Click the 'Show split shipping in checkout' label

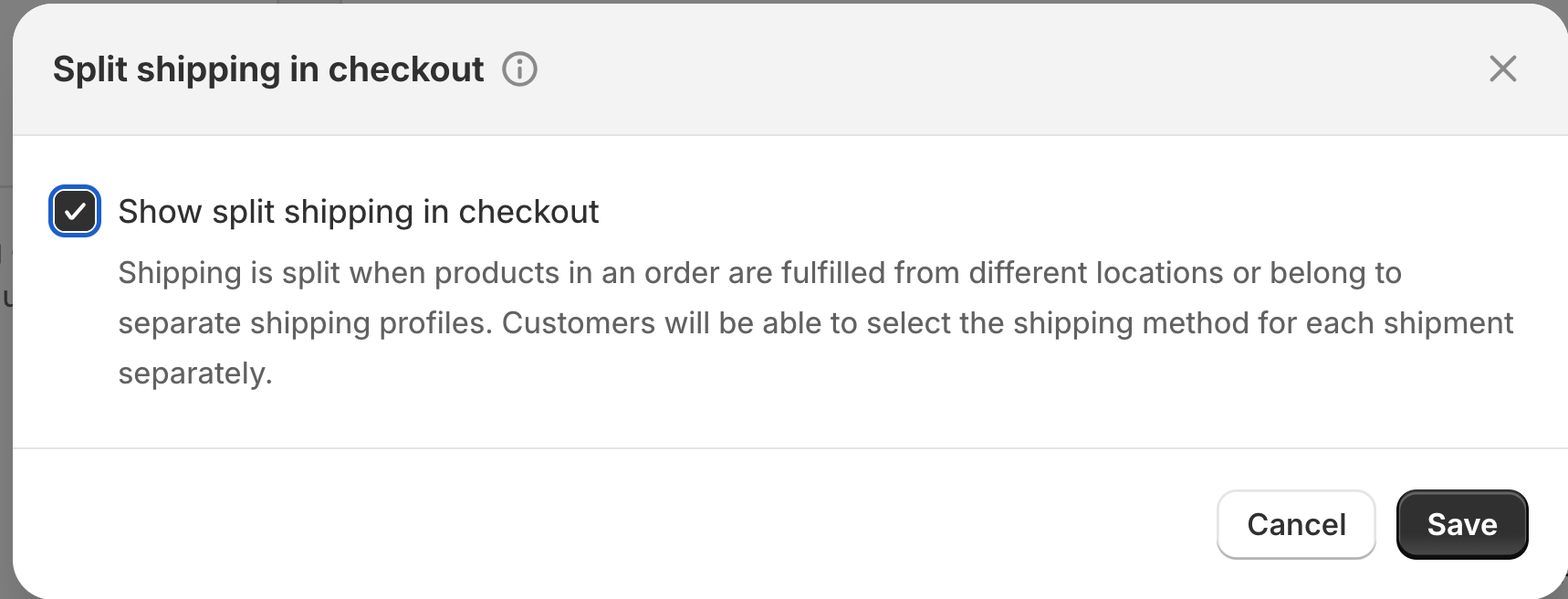coord(358,212)
